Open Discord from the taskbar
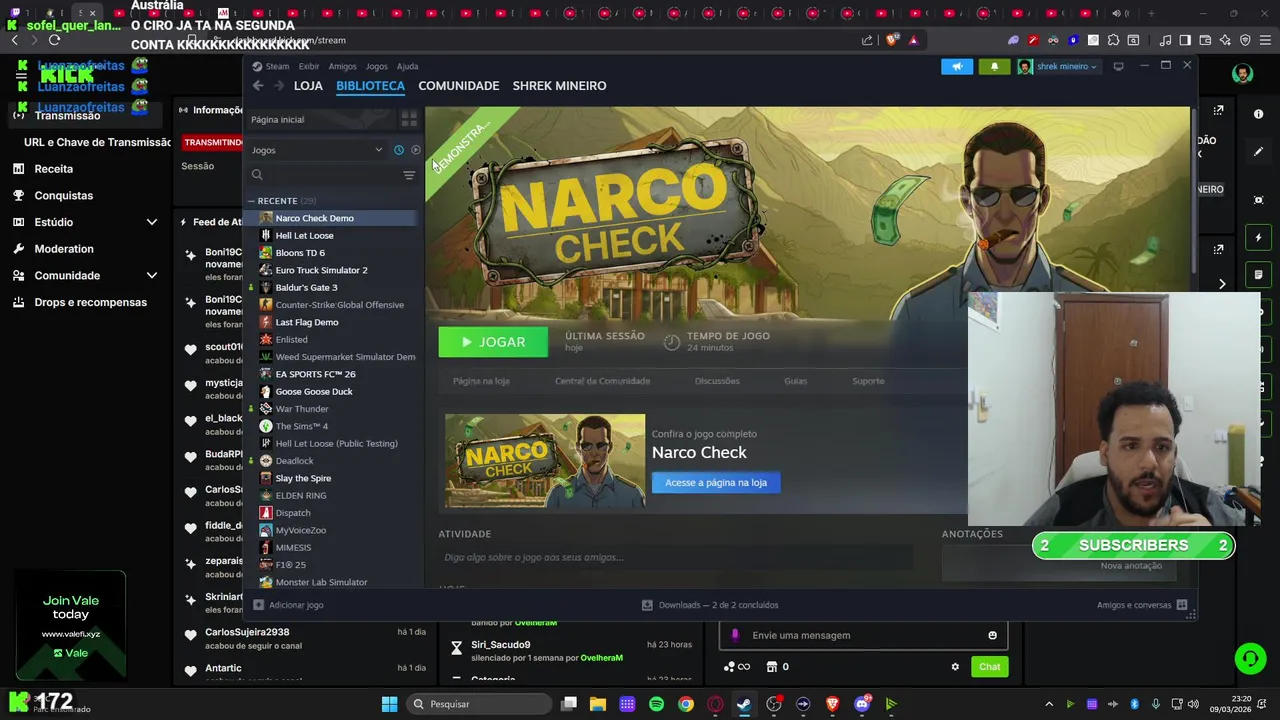 862,704
